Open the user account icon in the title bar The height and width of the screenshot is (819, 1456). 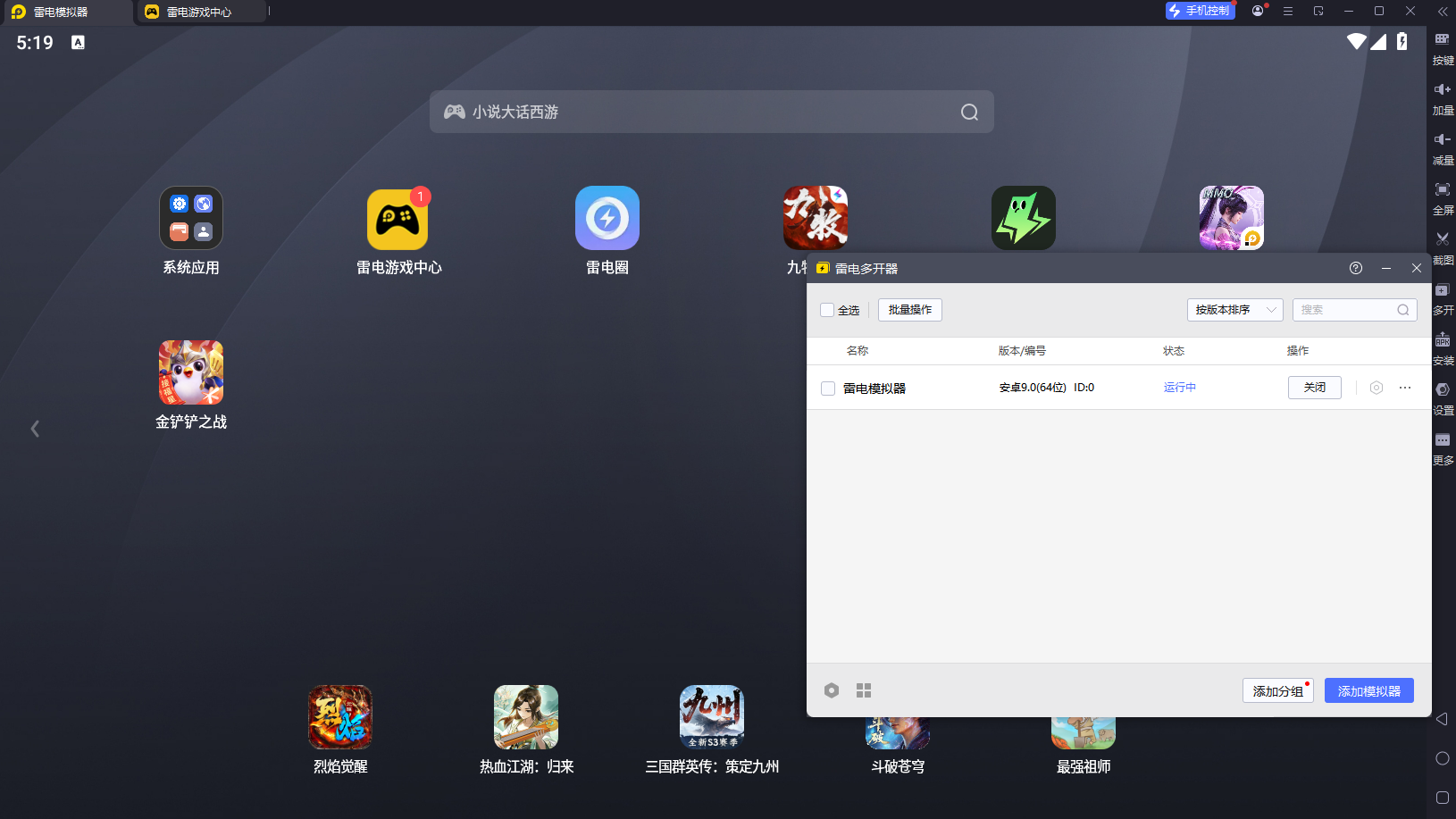tap(1258, 11)
